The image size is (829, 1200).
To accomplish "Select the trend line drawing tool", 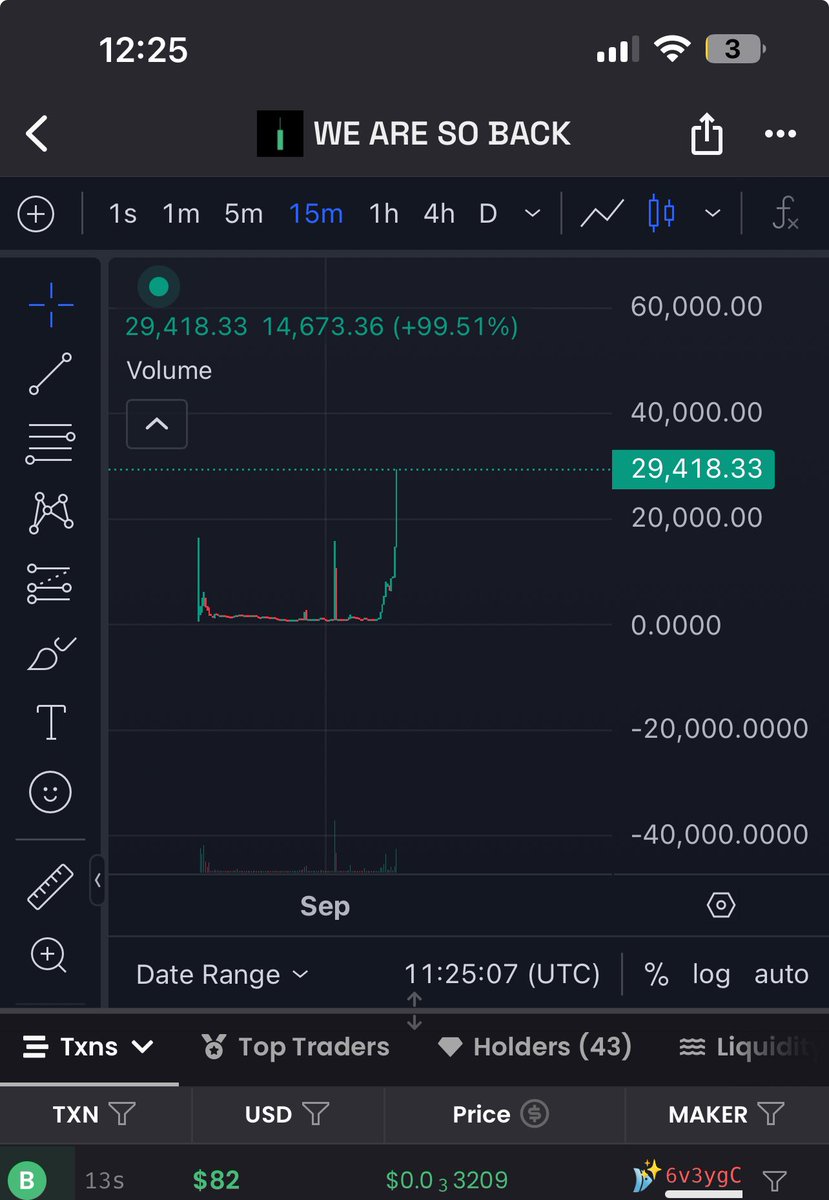I will [50, 373].
